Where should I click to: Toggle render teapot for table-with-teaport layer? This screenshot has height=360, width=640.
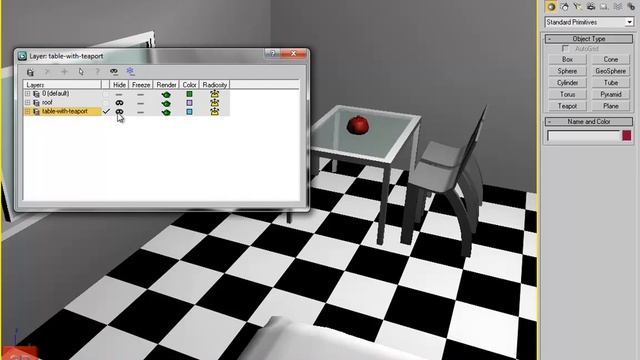click(x=166, y=112)
